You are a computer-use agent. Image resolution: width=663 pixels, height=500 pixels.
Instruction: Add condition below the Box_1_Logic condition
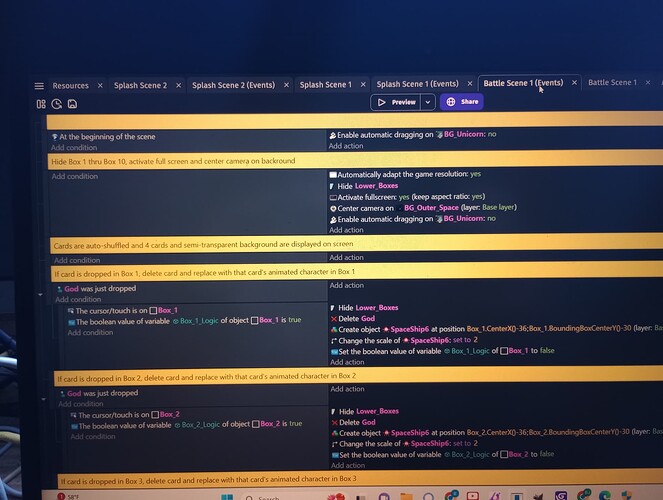pos(90,333)
